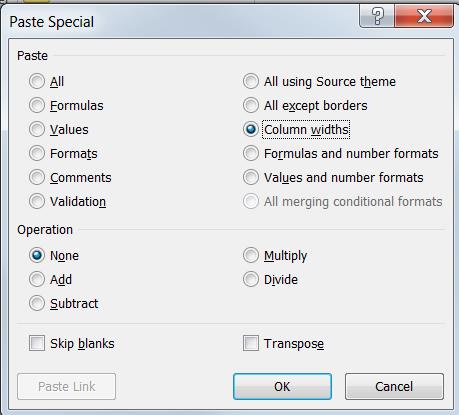
Task: Select the Add operation
Action: tap(37, 279)
